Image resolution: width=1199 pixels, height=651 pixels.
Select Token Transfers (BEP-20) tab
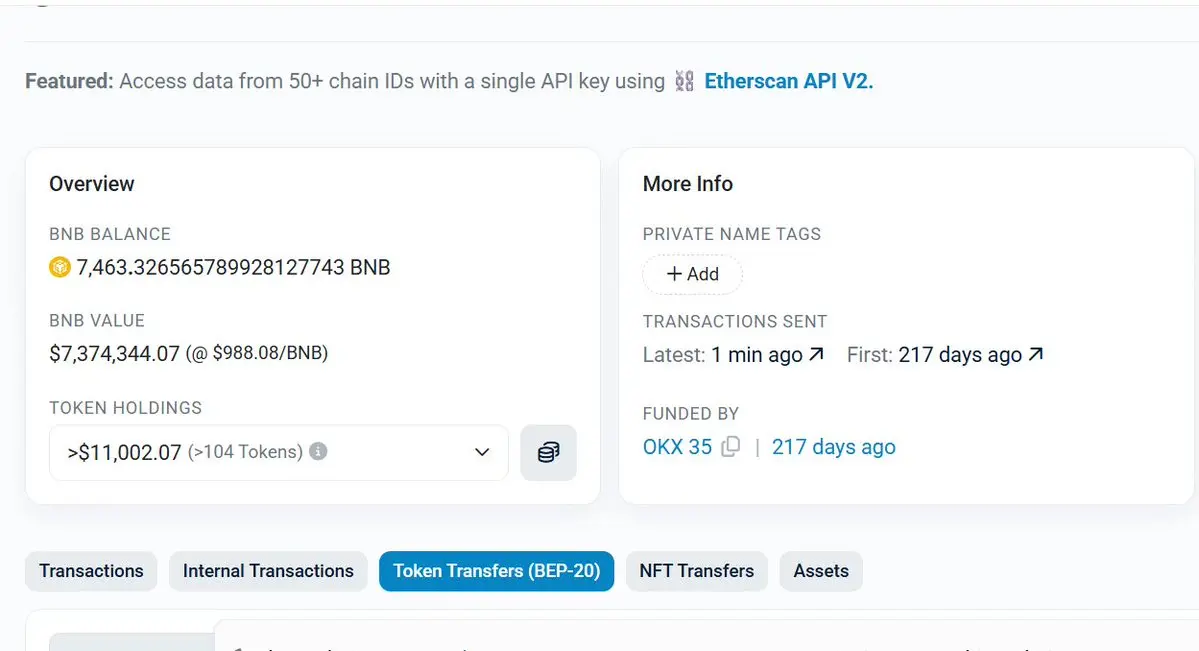pyautogui.click(x=496, y=571)
